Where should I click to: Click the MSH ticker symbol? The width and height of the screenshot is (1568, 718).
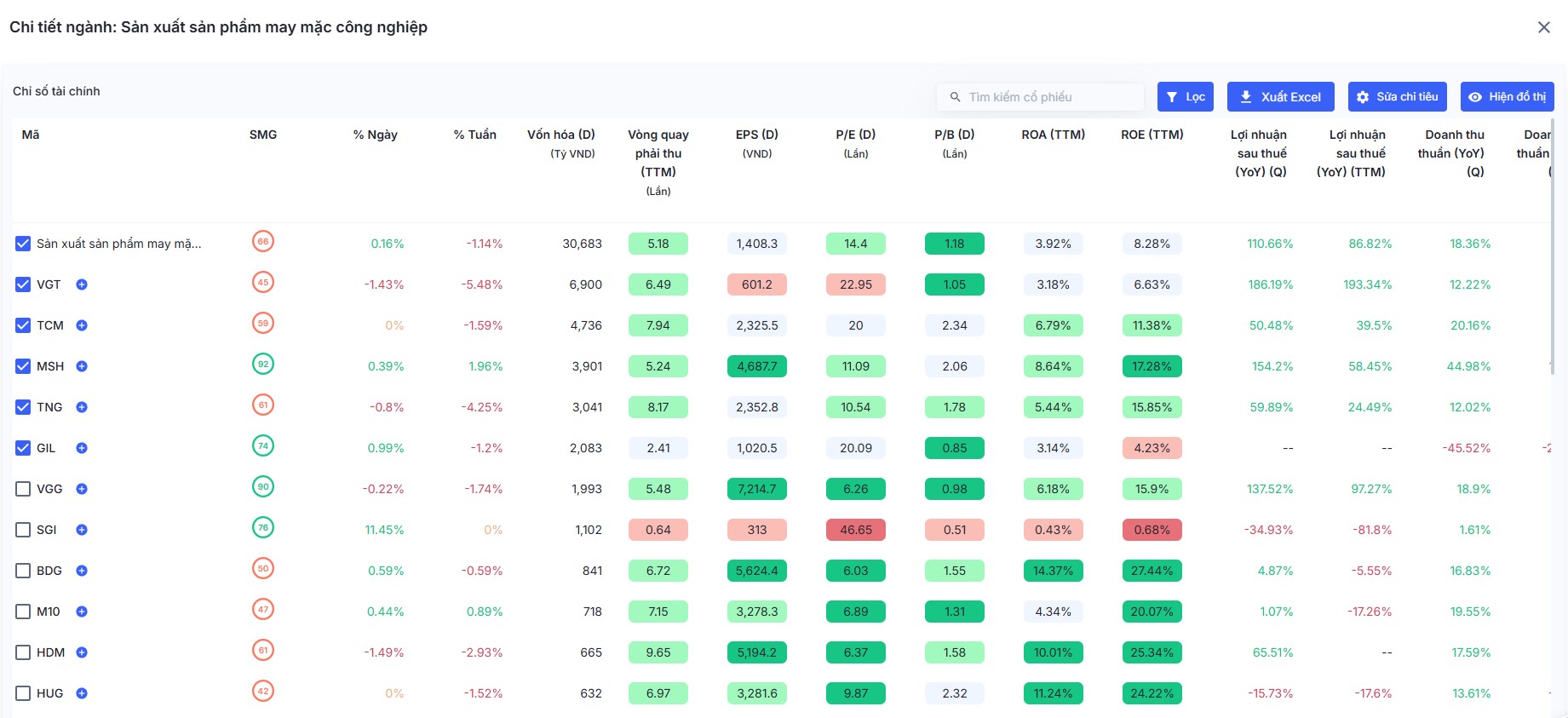(50, 366)
